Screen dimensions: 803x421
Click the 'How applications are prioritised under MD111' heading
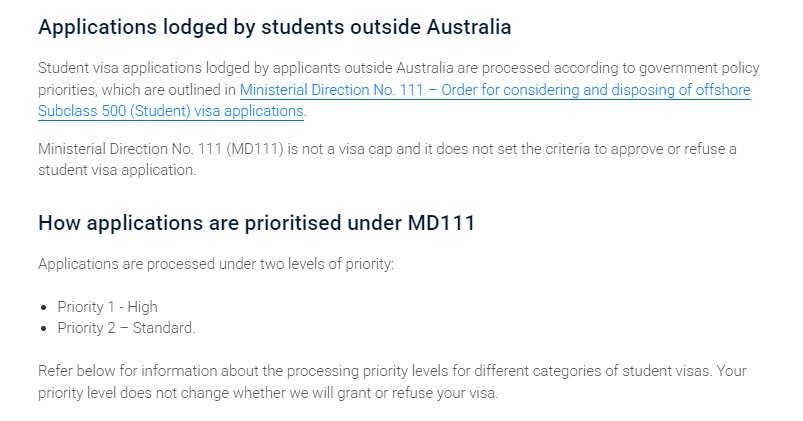(x=256, y=222)
